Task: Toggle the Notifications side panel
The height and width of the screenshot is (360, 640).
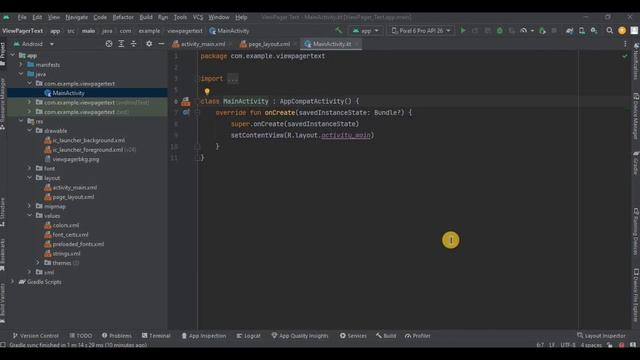Action: (636, 61)
